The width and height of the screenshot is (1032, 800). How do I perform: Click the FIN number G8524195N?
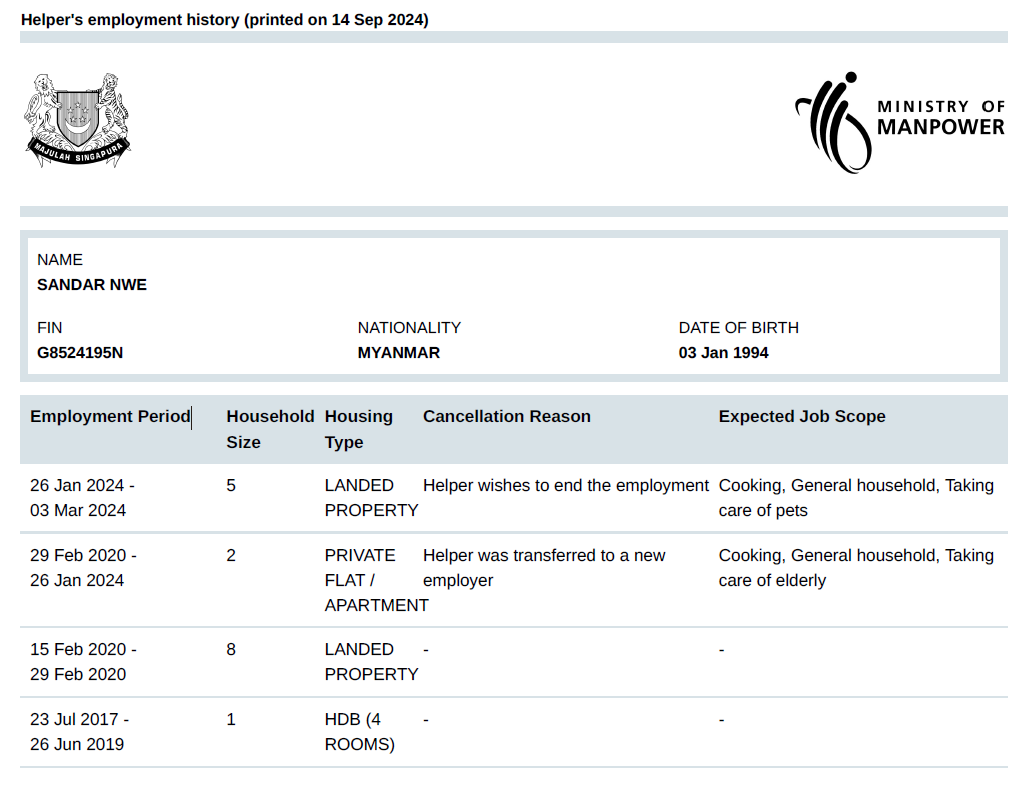pyautogui.click(x=80, y=353)
